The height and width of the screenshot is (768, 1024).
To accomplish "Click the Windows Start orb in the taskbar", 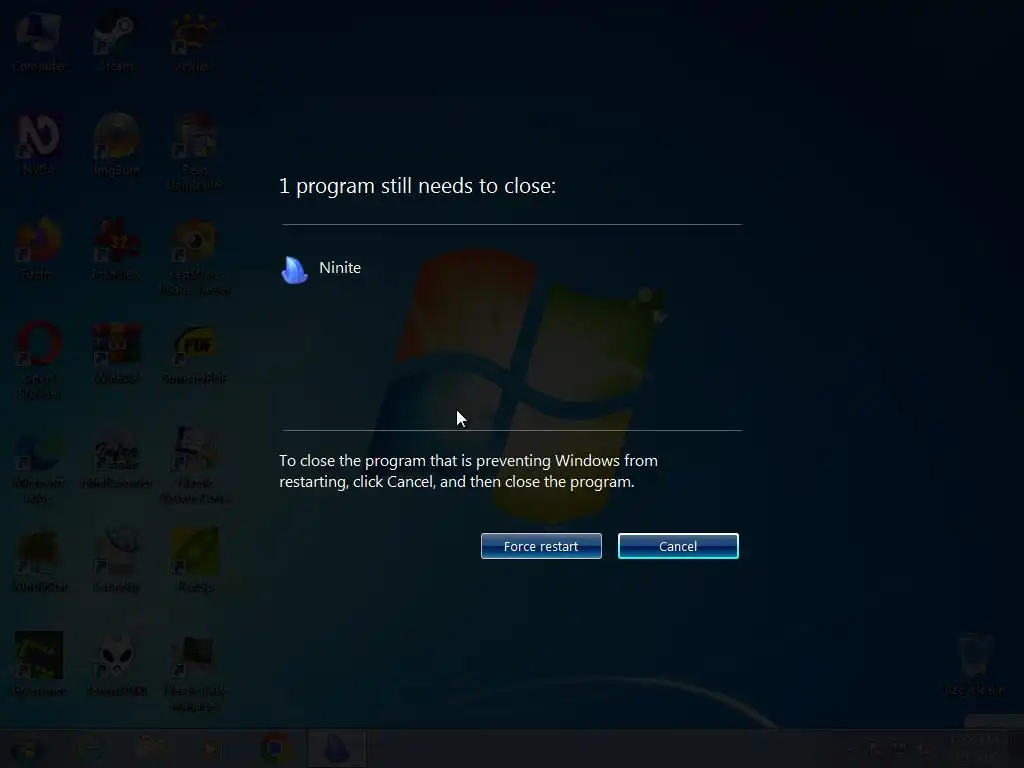I will click(27, 748).
